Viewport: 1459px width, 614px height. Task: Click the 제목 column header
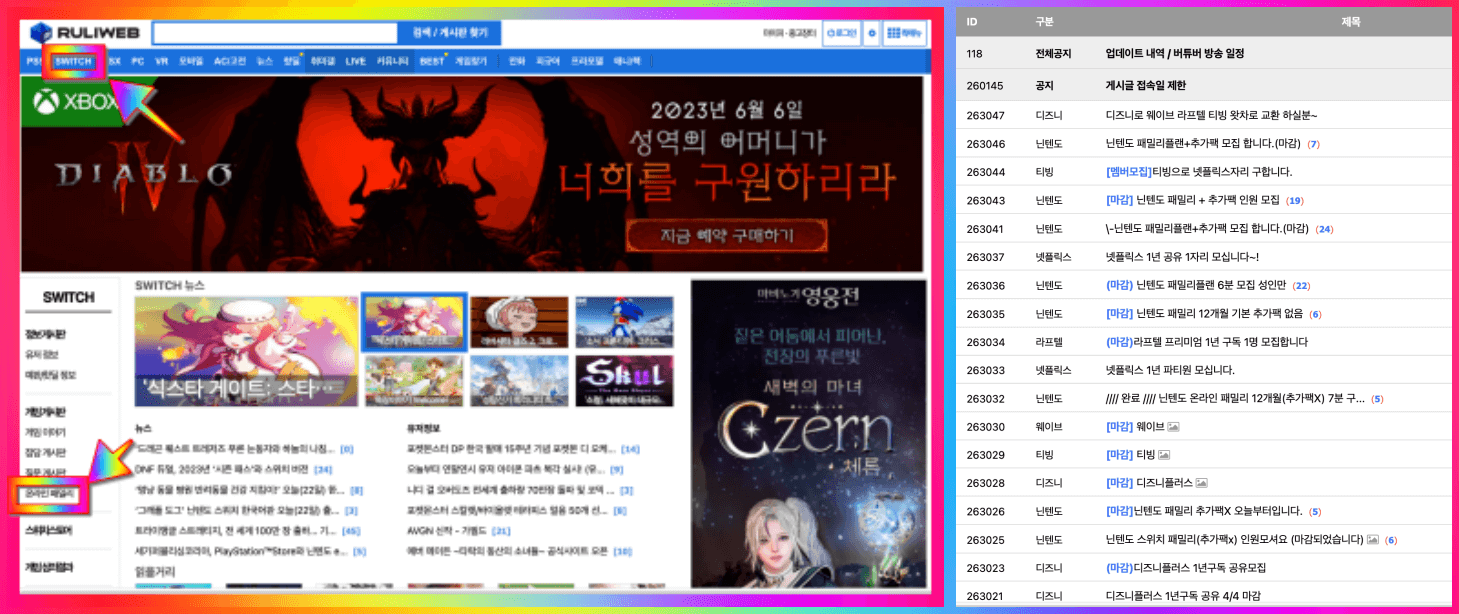click(1350, 21)
